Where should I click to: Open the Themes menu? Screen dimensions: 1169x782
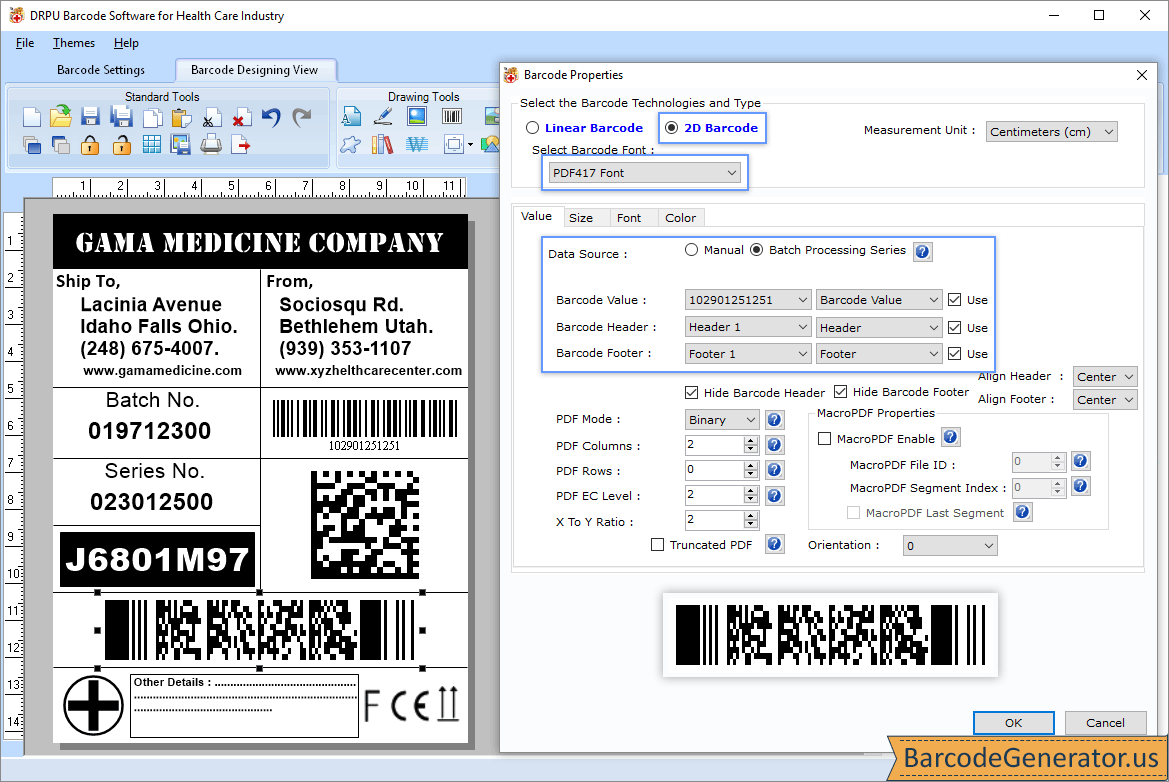tap(73, 43)
